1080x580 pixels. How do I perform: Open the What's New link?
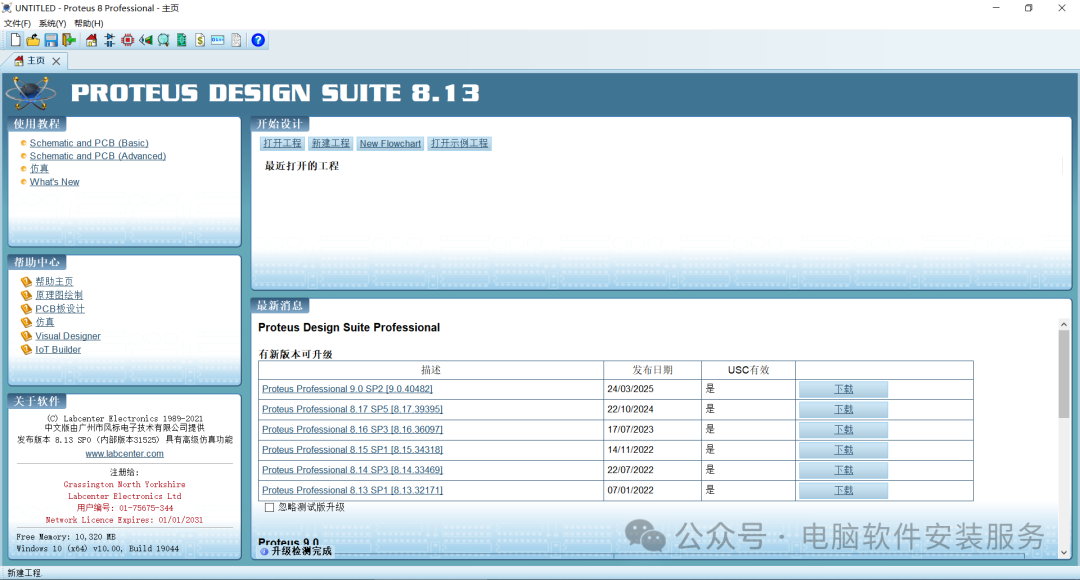(x=54, y=182)
